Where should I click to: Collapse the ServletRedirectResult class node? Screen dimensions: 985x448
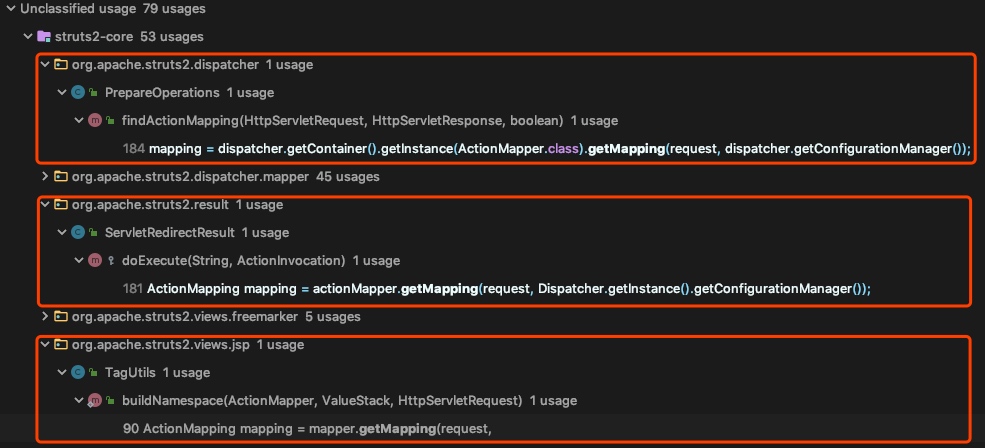click(62, 232)
